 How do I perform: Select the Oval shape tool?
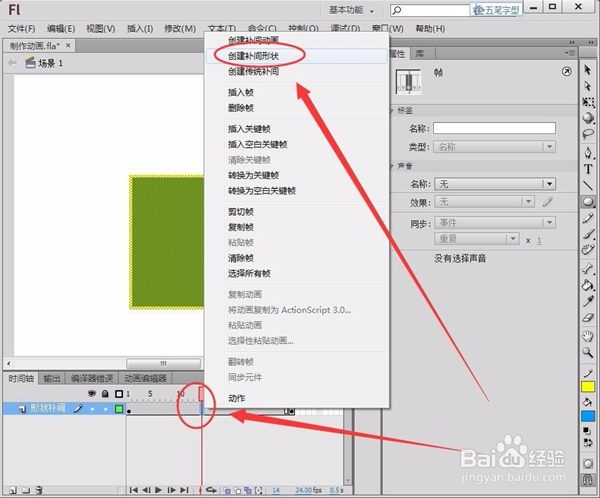pyautogui.click(x=588, y=202)
